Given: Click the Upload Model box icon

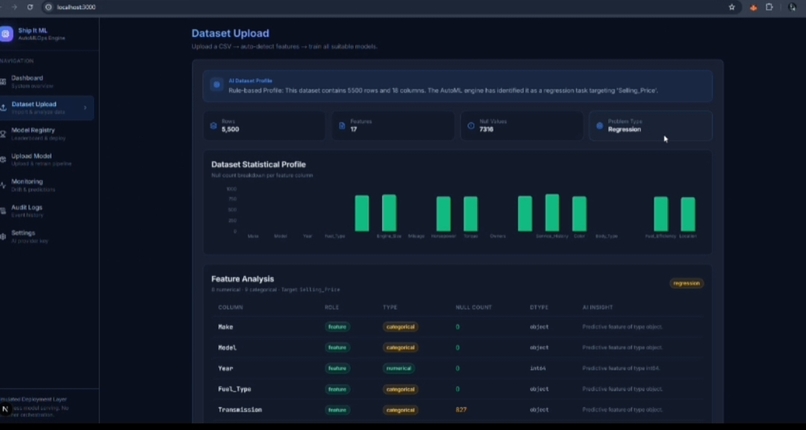Looking at the screenshot, I should coord(3,159).
